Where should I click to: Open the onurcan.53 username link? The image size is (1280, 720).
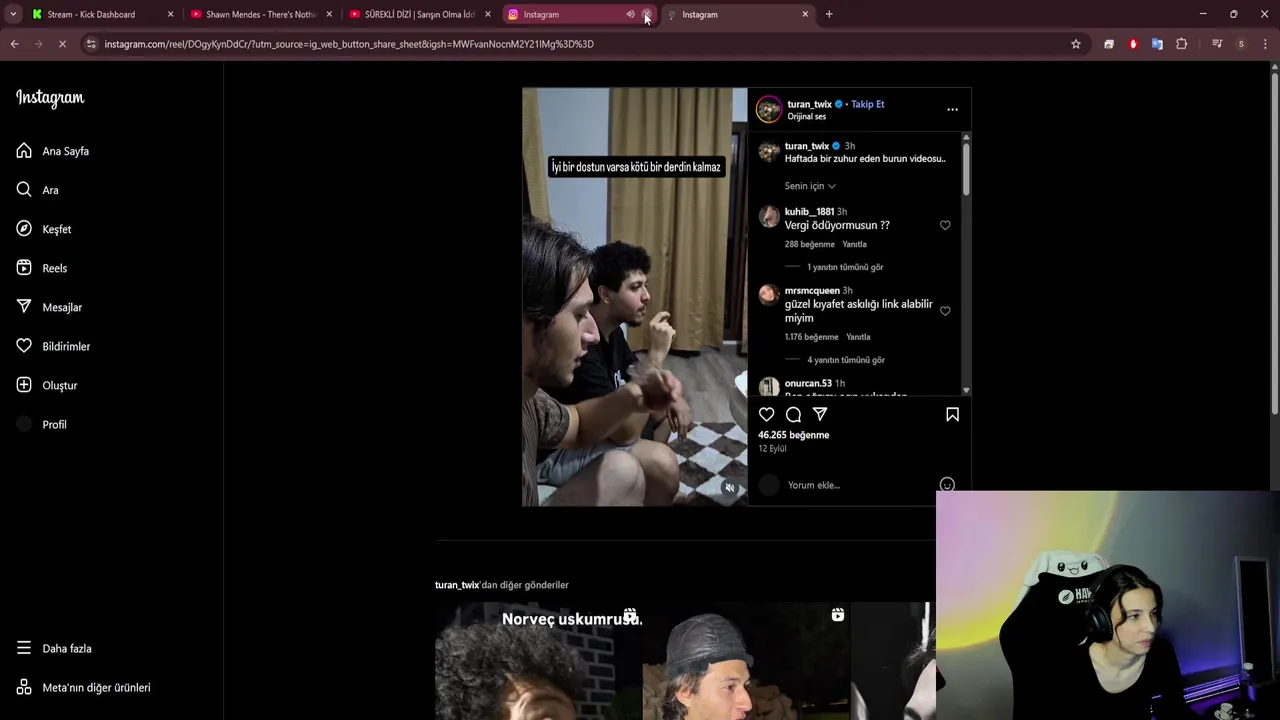click(x=808, y=383)
